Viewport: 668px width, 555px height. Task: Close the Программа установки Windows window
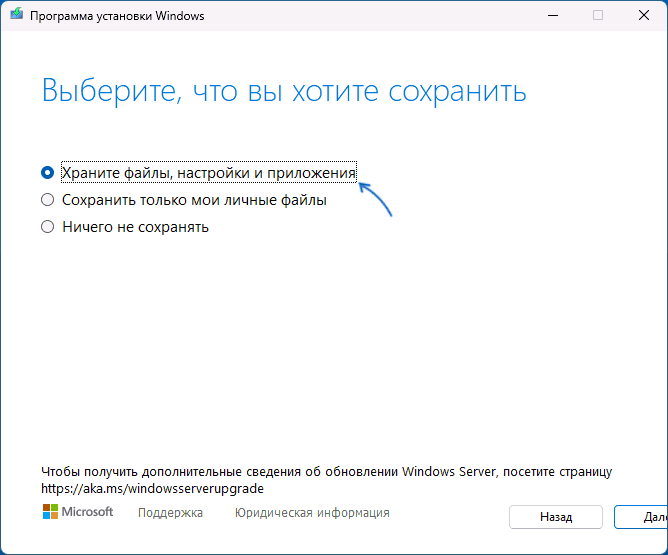[x=644, y=15]
